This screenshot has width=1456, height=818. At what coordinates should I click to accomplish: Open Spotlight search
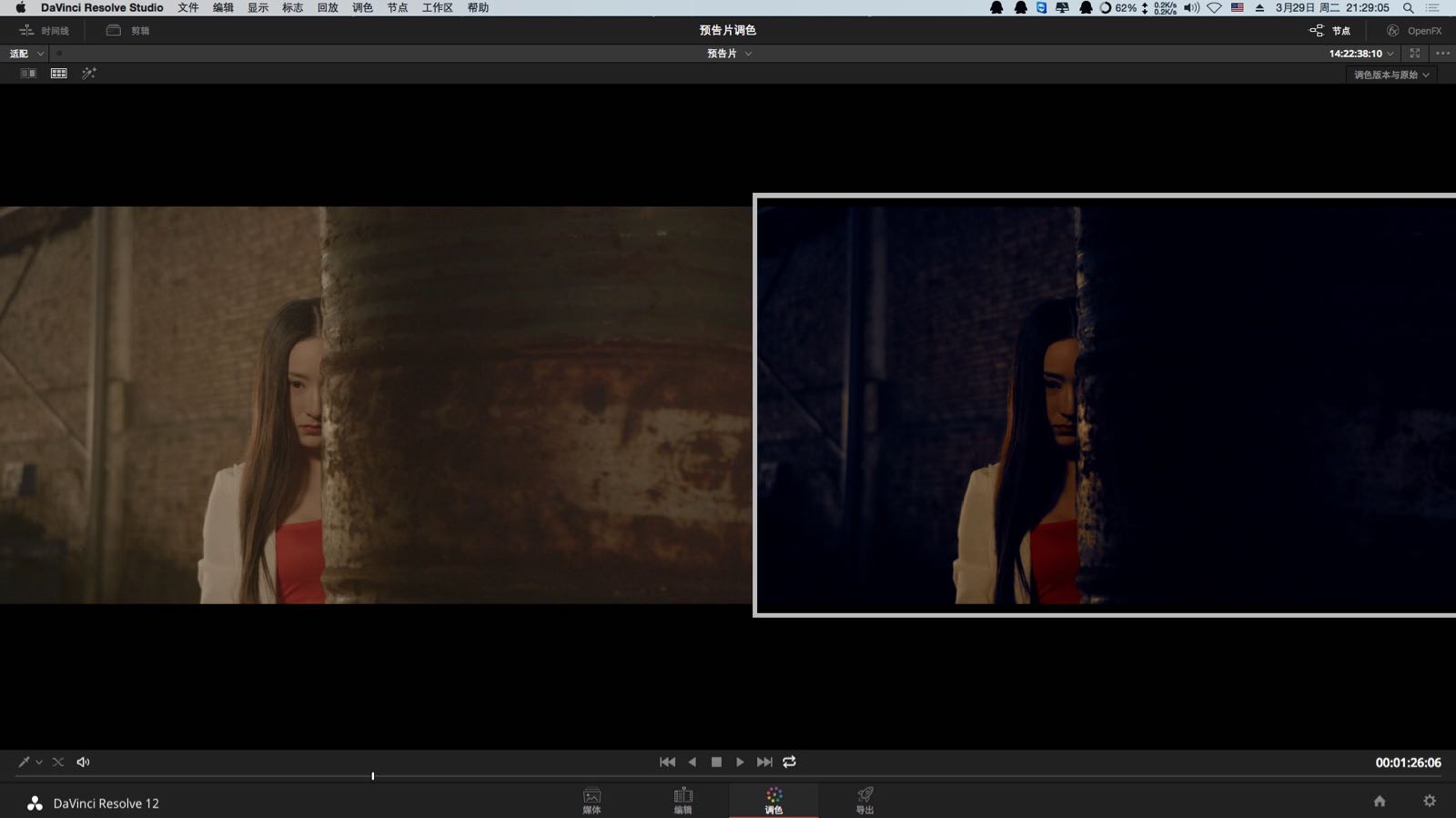pos(1409,7)
